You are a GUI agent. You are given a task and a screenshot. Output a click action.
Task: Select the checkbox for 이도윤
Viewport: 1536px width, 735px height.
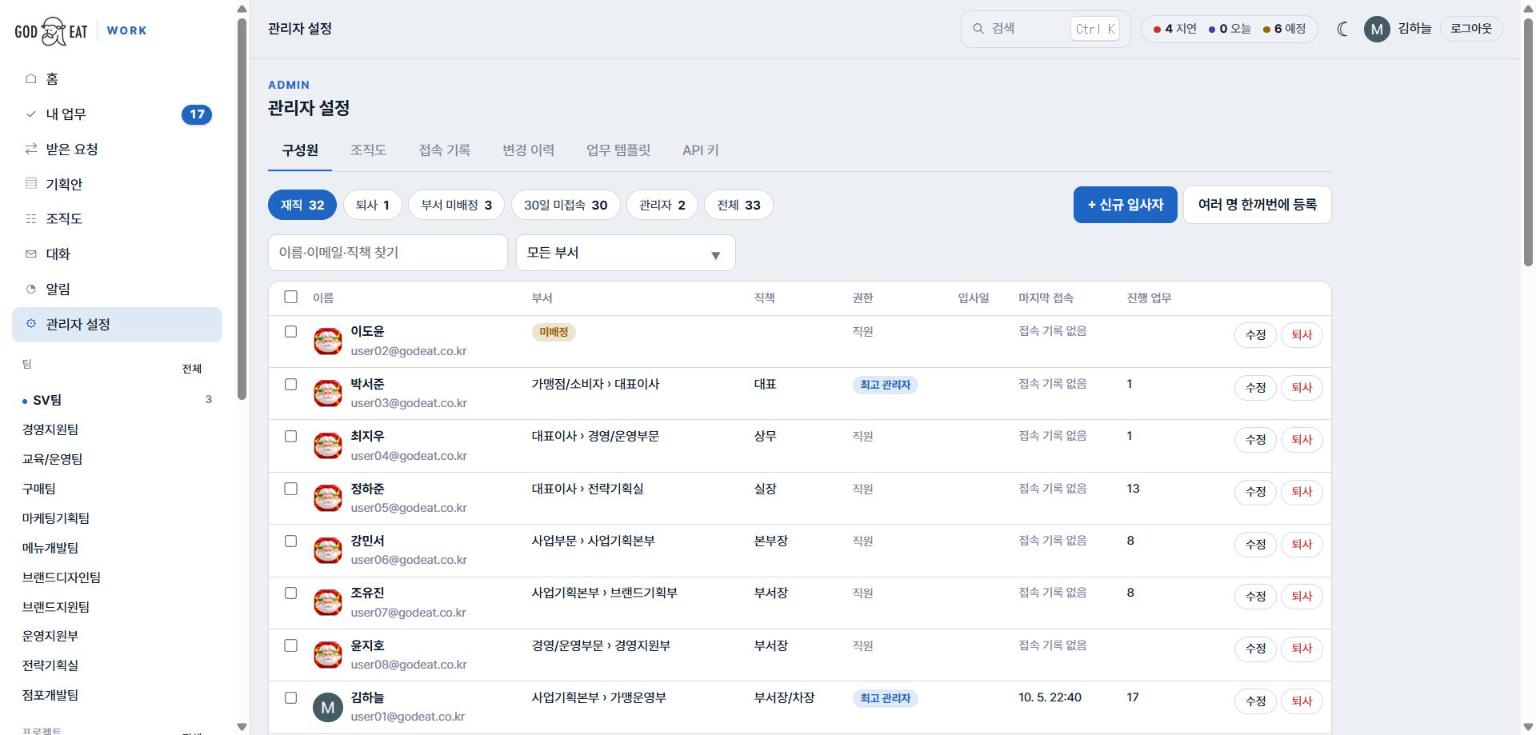[291, 332]
